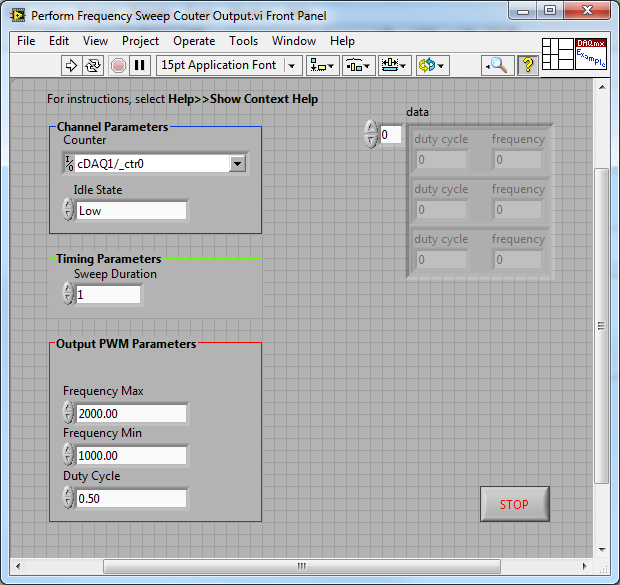Open the 15pt Application Font selector
Image resolution: width=620 pixels, height=585 pixels.
(x=229, y=65)
